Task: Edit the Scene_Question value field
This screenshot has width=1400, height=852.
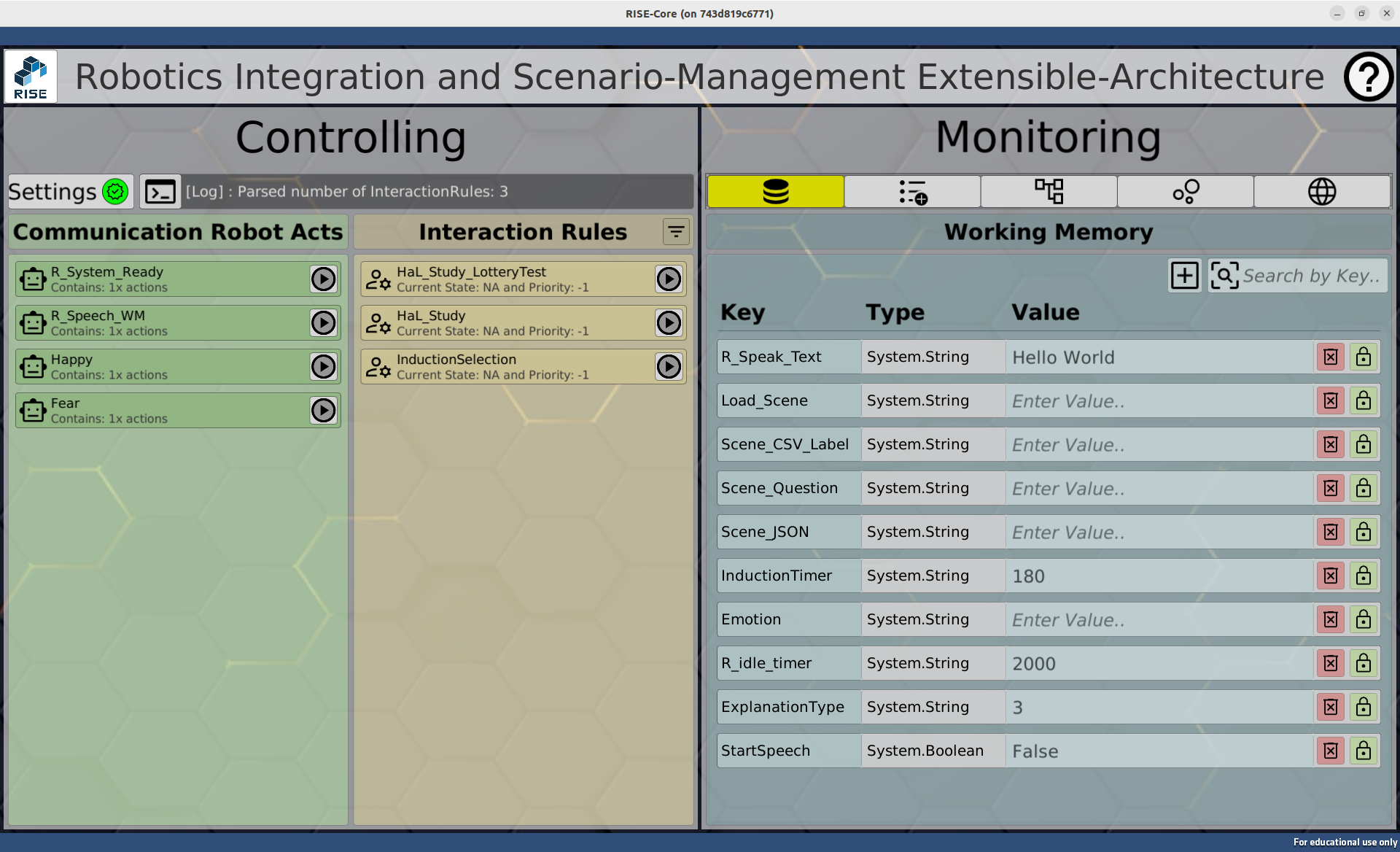Action: [x=1159, y=489]
